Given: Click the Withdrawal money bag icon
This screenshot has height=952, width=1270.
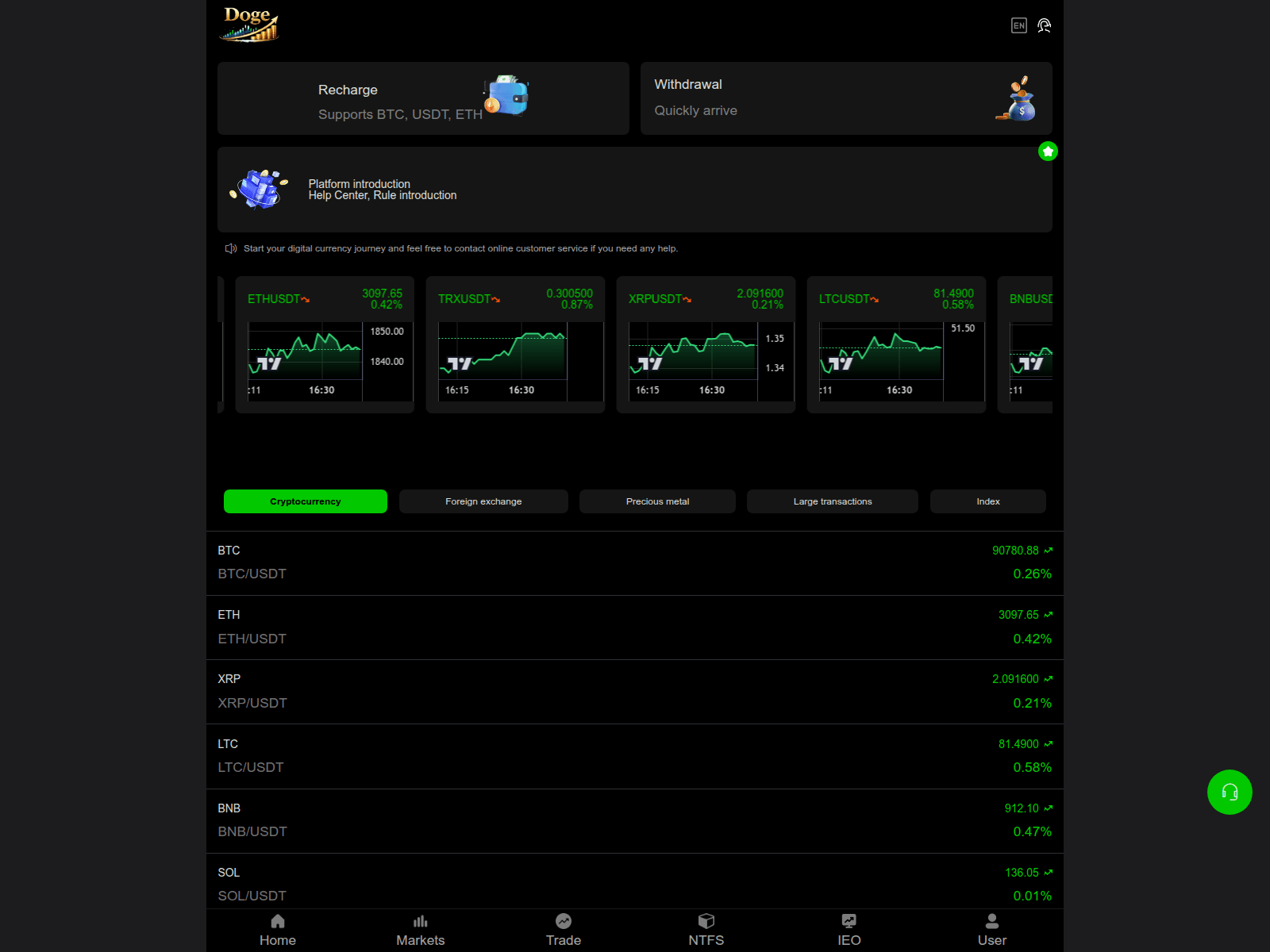Looking at the screenshot, I should point(1018,98).
